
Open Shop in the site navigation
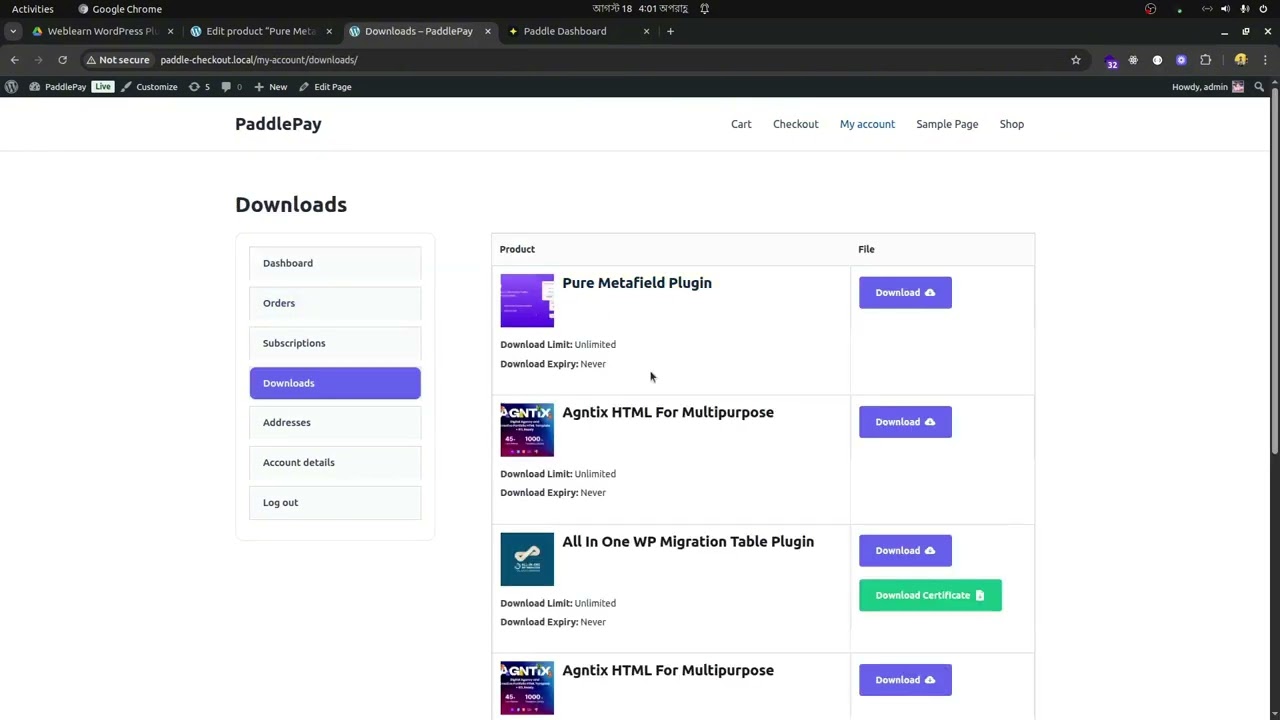(x=1012, y=124)
